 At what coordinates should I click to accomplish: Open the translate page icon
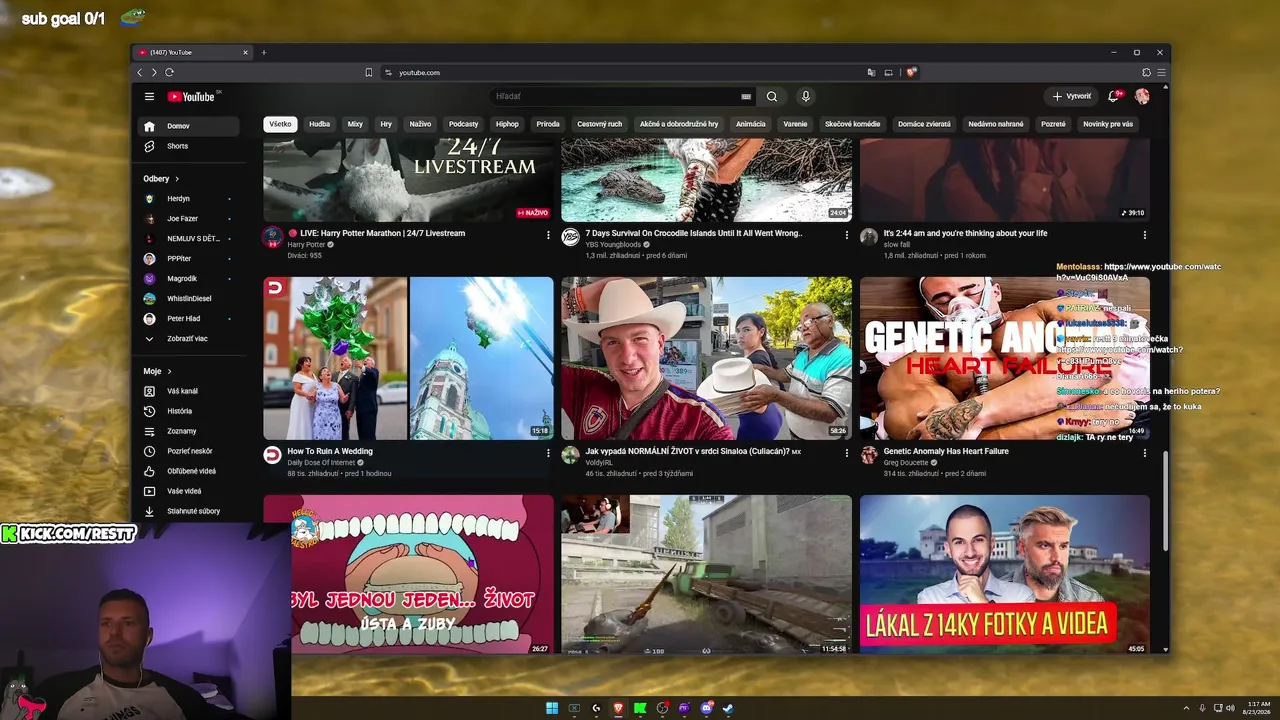tap(871, 72)
